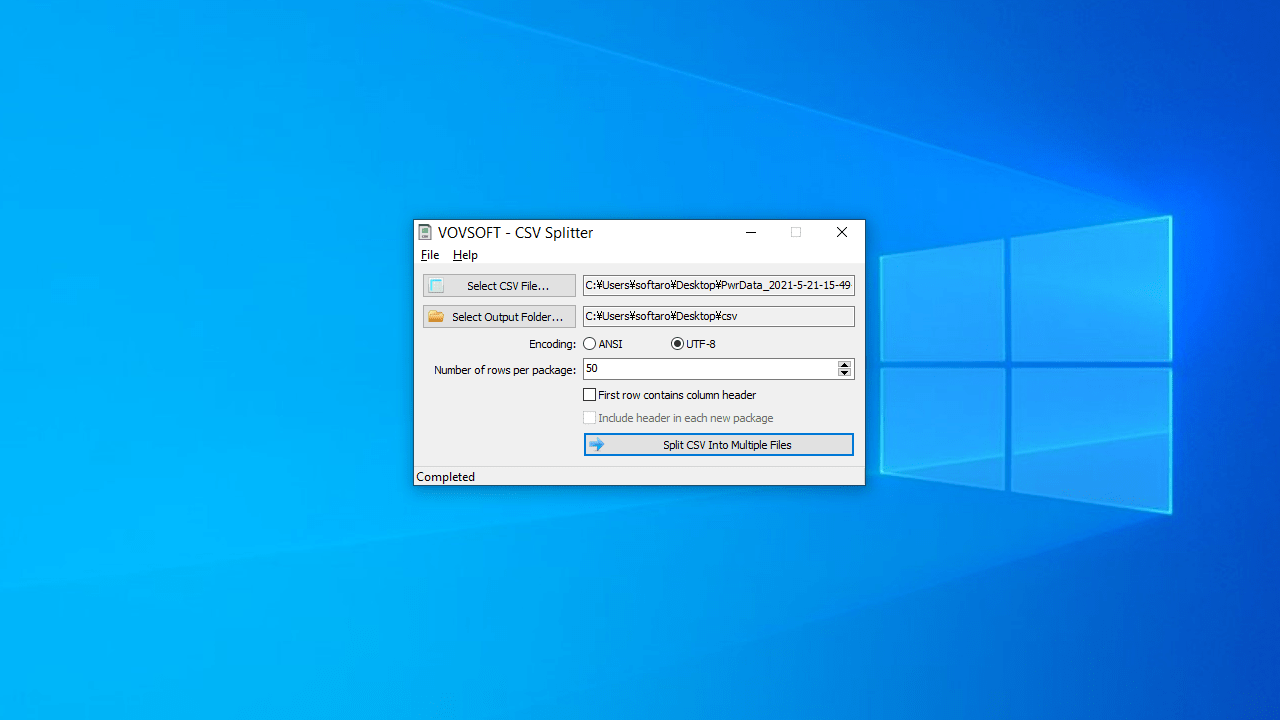Click the Select Output Folder button
This screenshot has width=1280, height=720.
tap(499, 317)
